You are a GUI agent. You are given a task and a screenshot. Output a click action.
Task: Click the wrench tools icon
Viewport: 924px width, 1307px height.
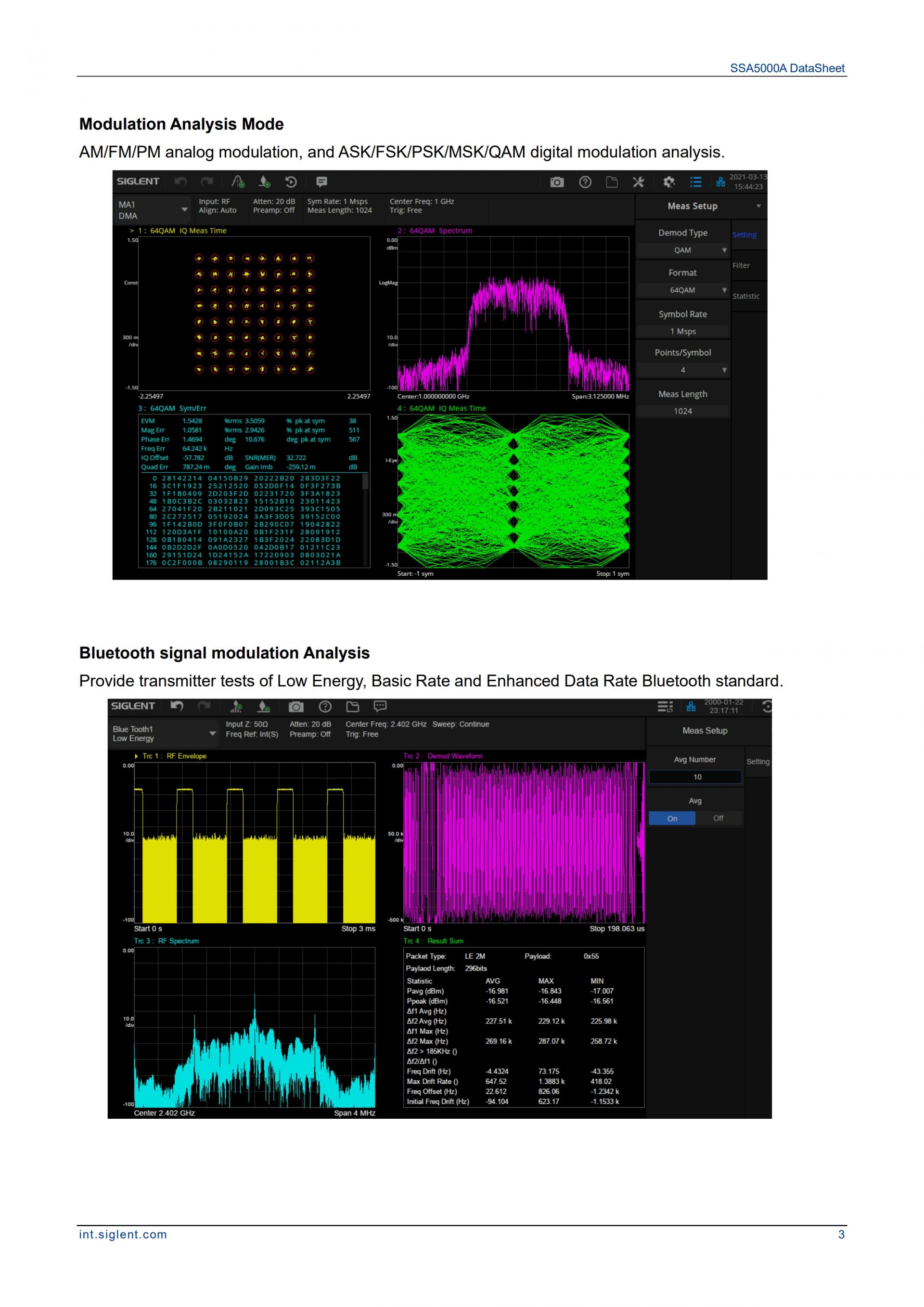point(639,182)
